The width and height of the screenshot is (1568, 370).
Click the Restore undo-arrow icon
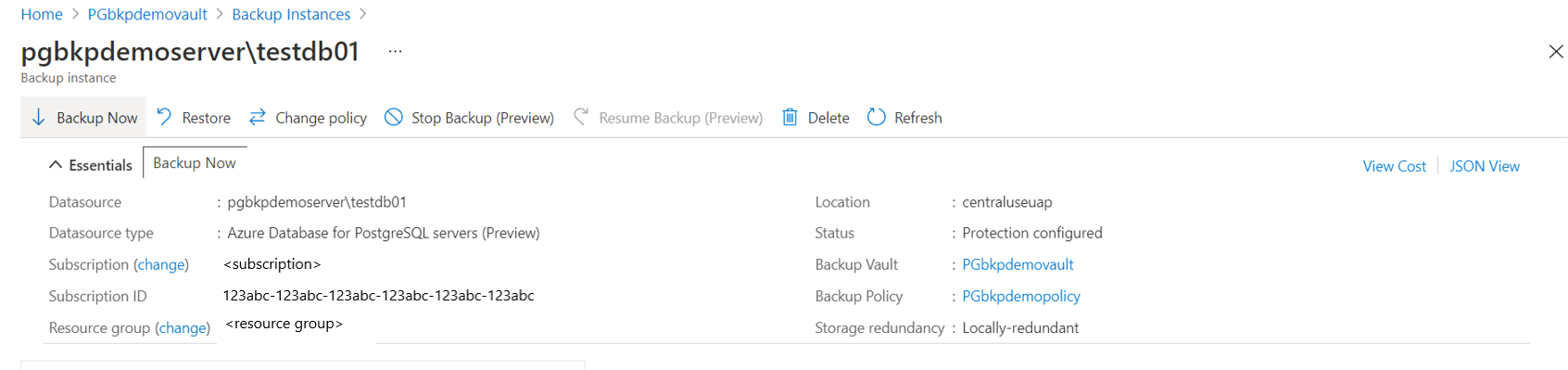point(164,117)
